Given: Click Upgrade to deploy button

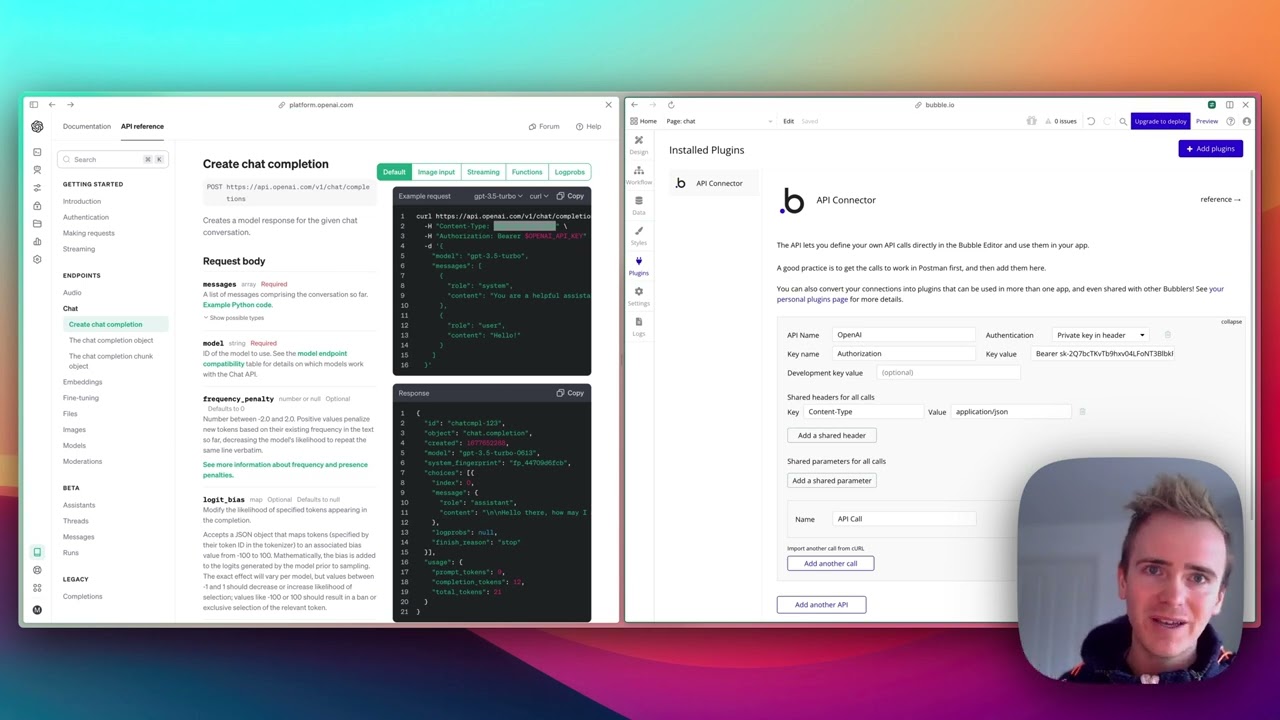Looking at the screenshot, I should click(x=1160, y=121).
